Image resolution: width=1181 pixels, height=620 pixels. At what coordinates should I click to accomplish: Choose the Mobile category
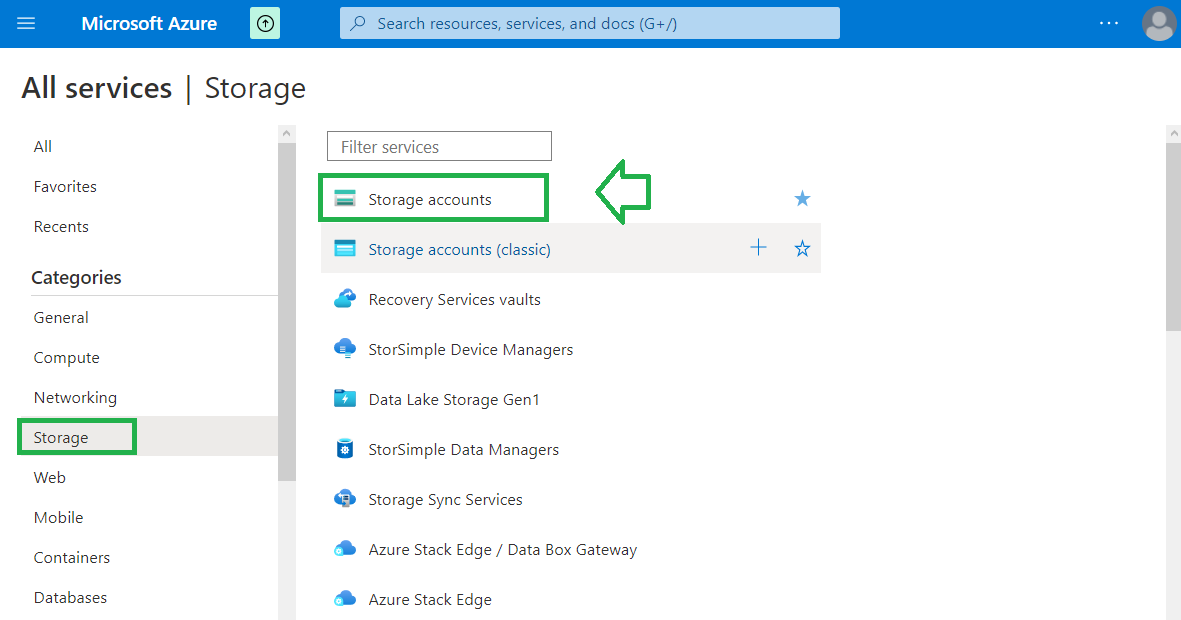[x=58, y=518]
